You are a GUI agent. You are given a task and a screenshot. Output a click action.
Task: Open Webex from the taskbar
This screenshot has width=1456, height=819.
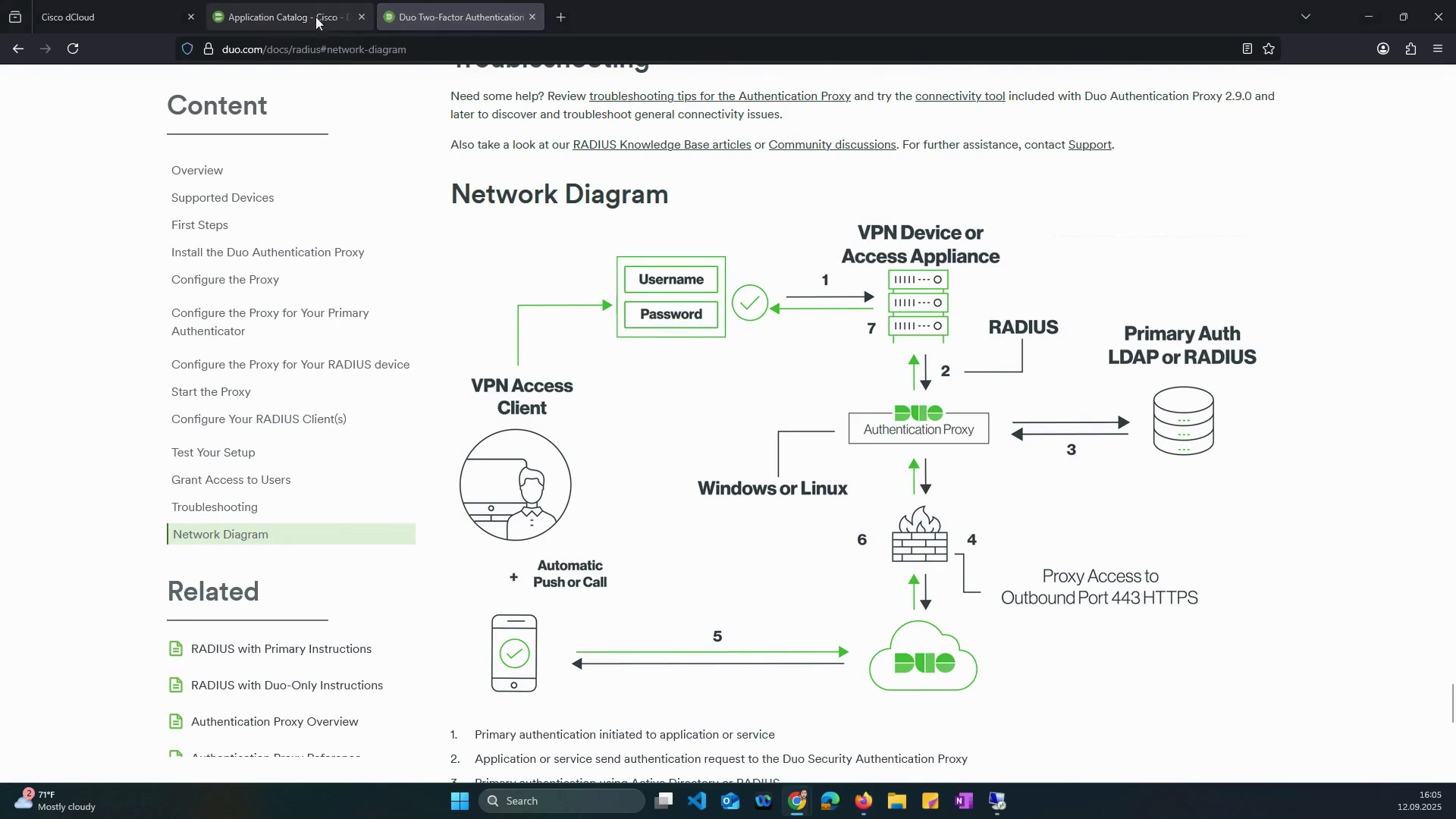(x=764, y=801)
